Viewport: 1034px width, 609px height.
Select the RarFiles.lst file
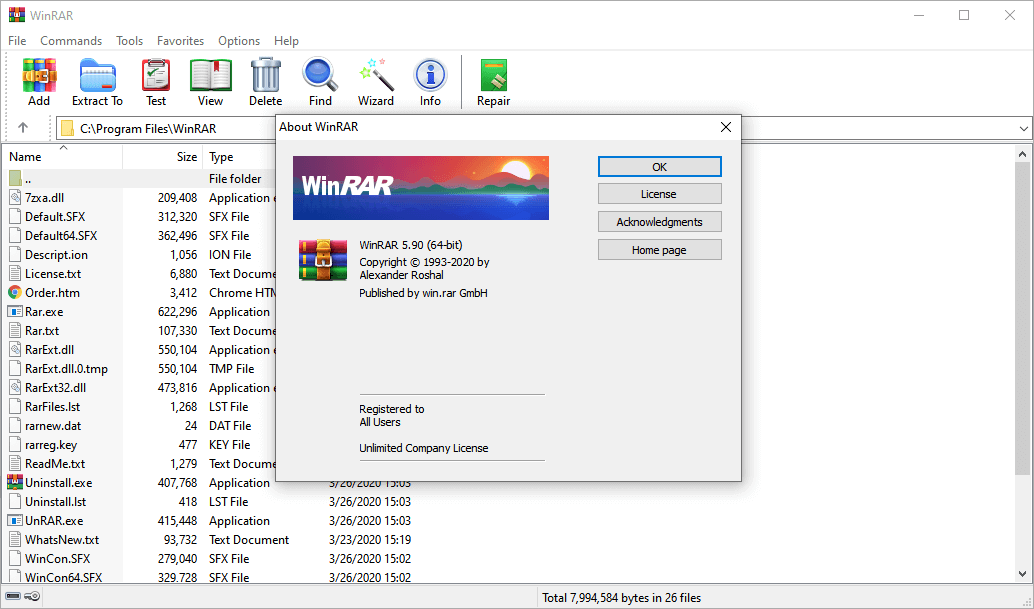(53, 407)
